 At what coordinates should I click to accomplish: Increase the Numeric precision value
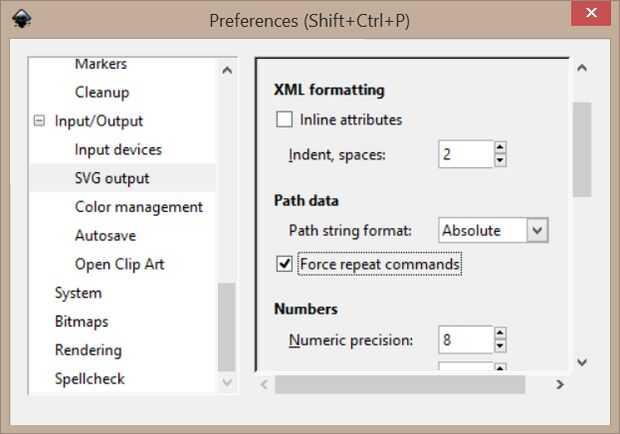point(501,333)
